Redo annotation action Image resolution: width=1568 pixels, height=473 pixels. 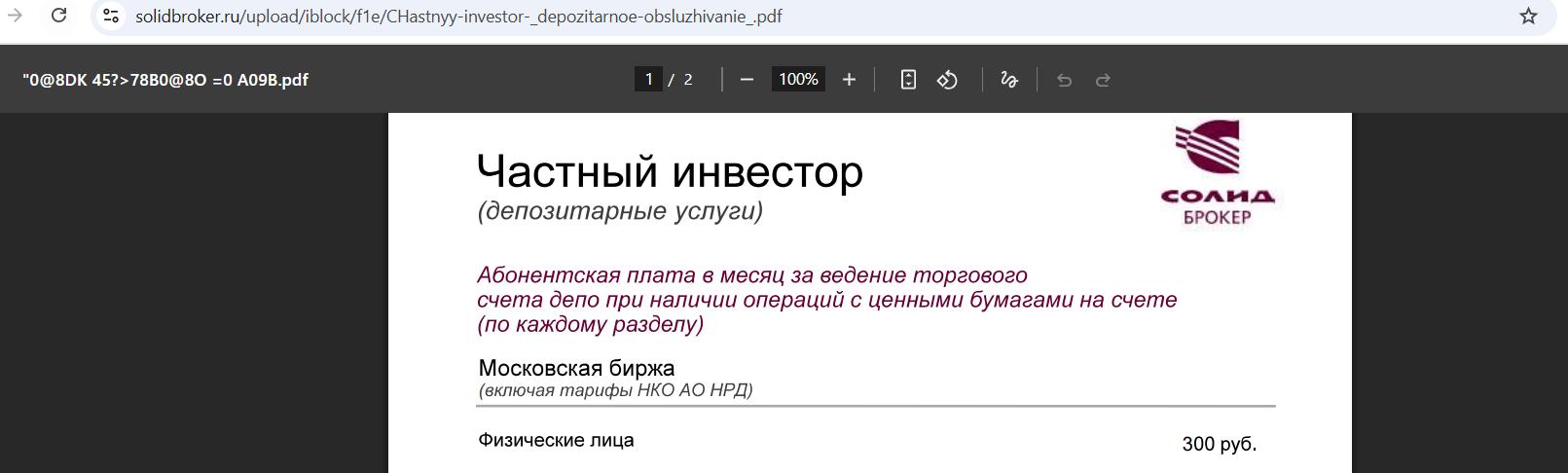pyautogui.click(x=1103, y=80)
